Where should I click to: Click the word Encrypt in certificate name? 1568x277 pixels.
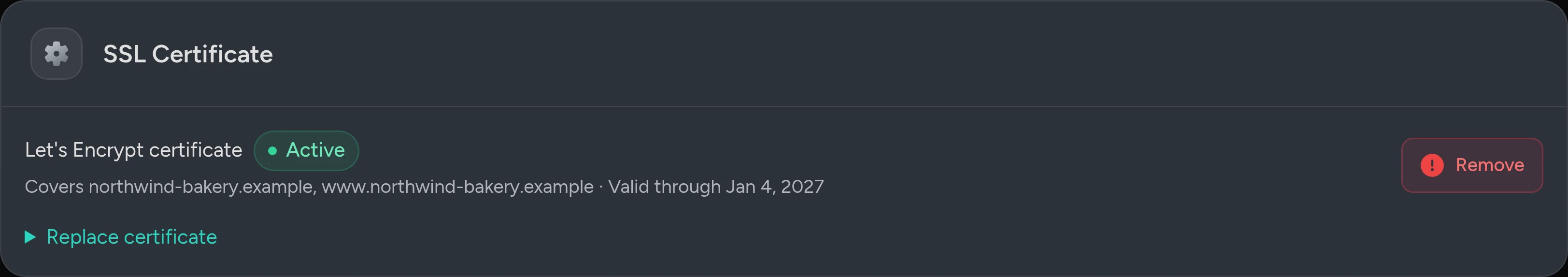coord(108,150)
